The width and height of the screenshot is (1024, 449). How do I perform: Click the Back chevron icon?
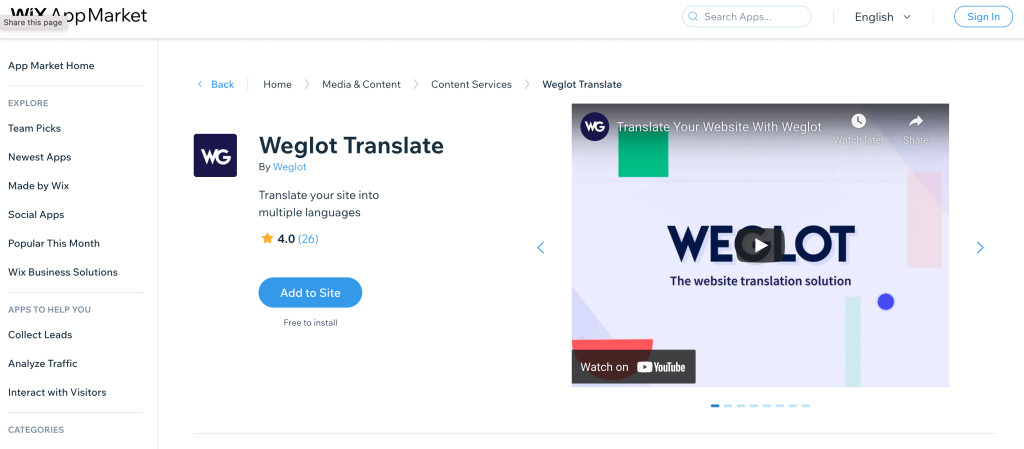coord(200,84)
